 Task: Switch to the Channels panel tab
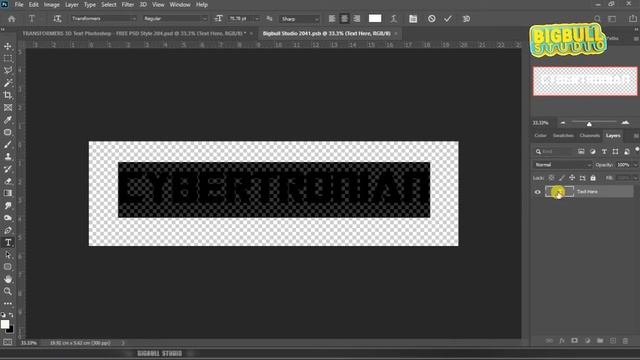pyautogui.click(x=589, y=136)
